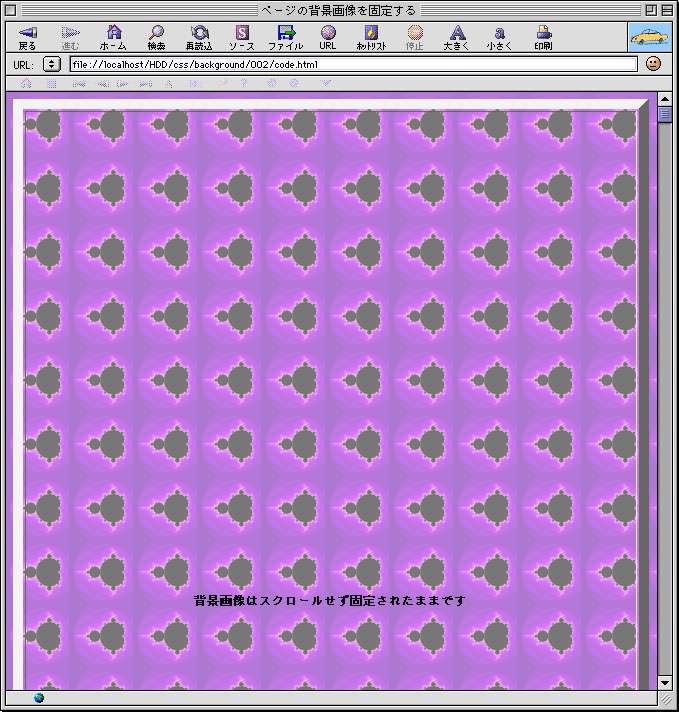Click the car logo icon
679x712 pixels.
click(650, 37)
